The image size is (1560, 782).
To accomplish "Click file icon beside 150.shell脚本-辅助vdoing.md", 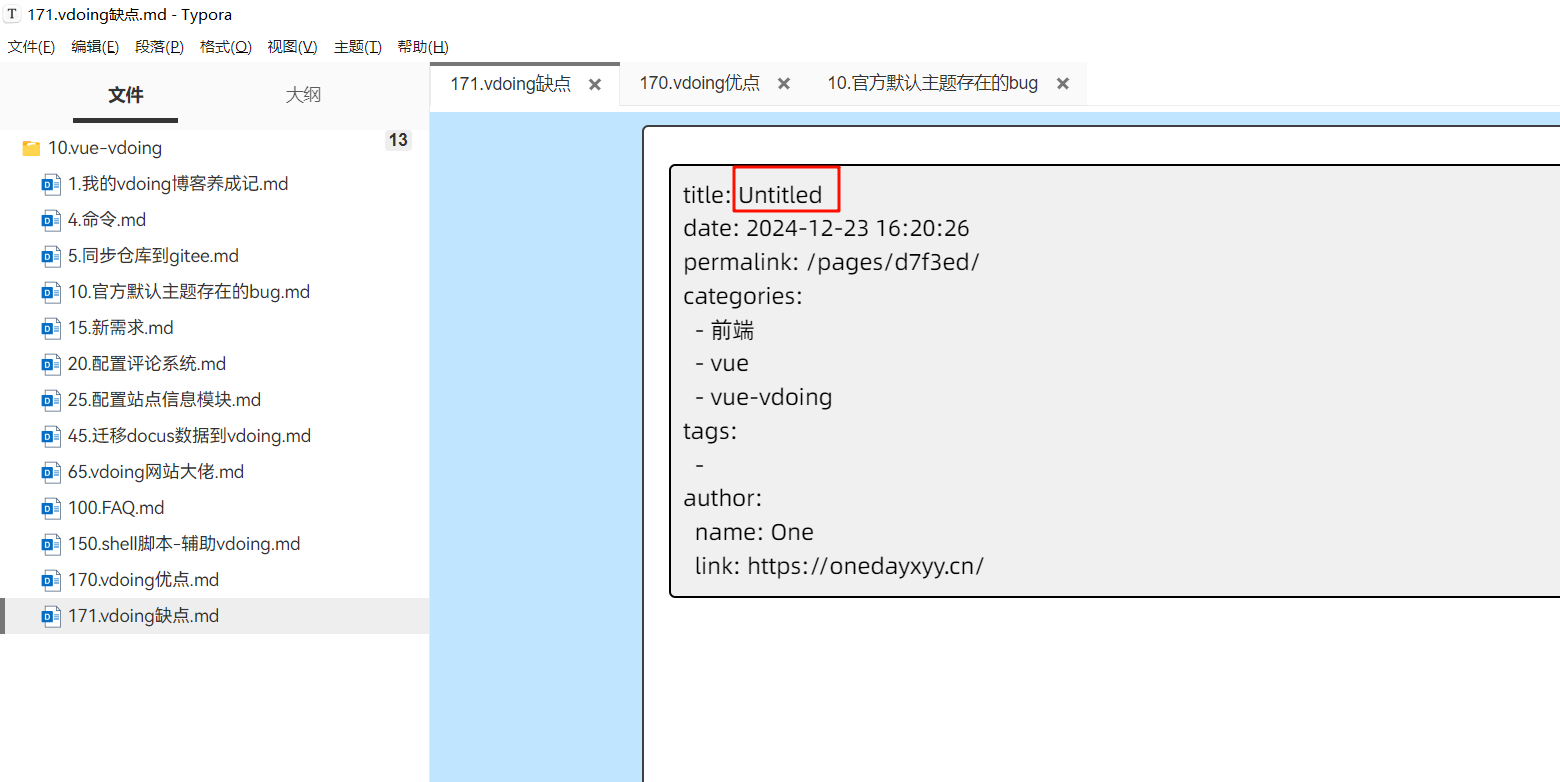I will [x=51, y=544].
